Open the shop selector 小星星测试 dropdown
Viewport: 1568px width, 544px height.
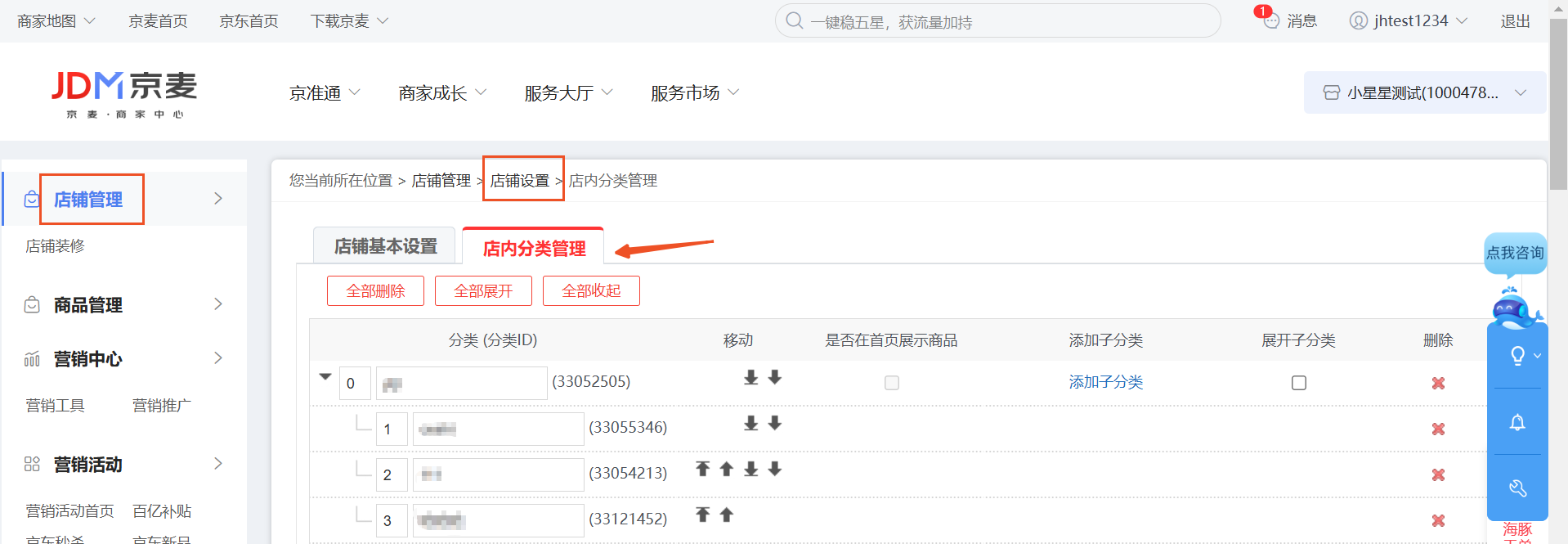coord(1424,92)
